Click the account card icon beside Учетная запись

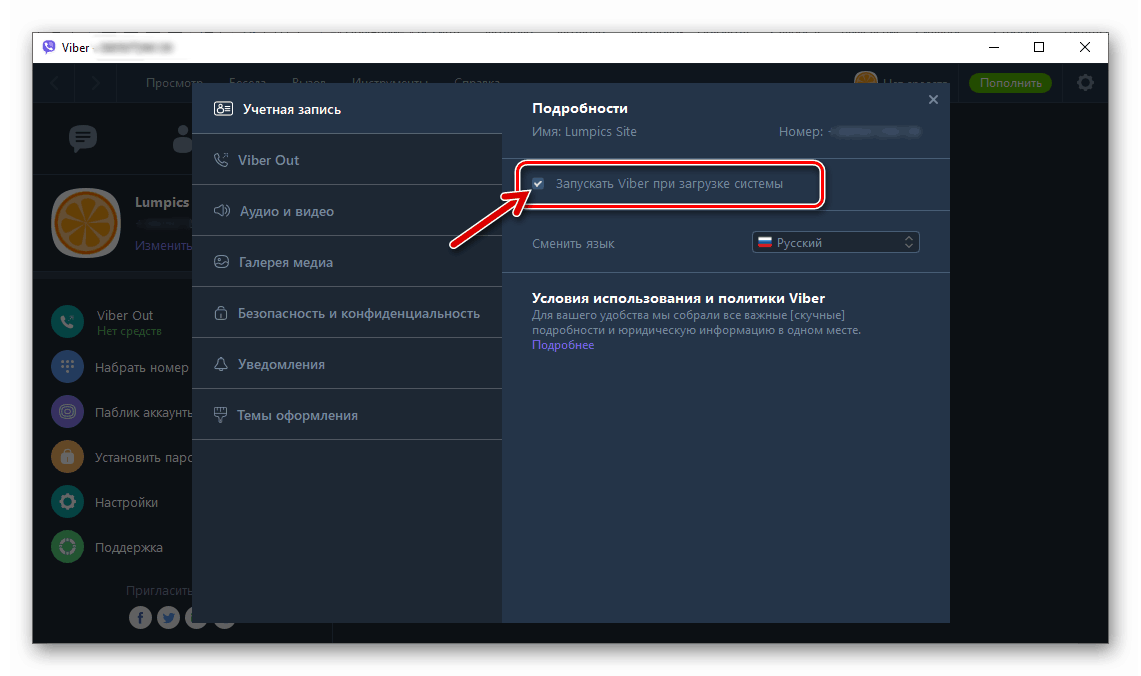tap(223, 108)
